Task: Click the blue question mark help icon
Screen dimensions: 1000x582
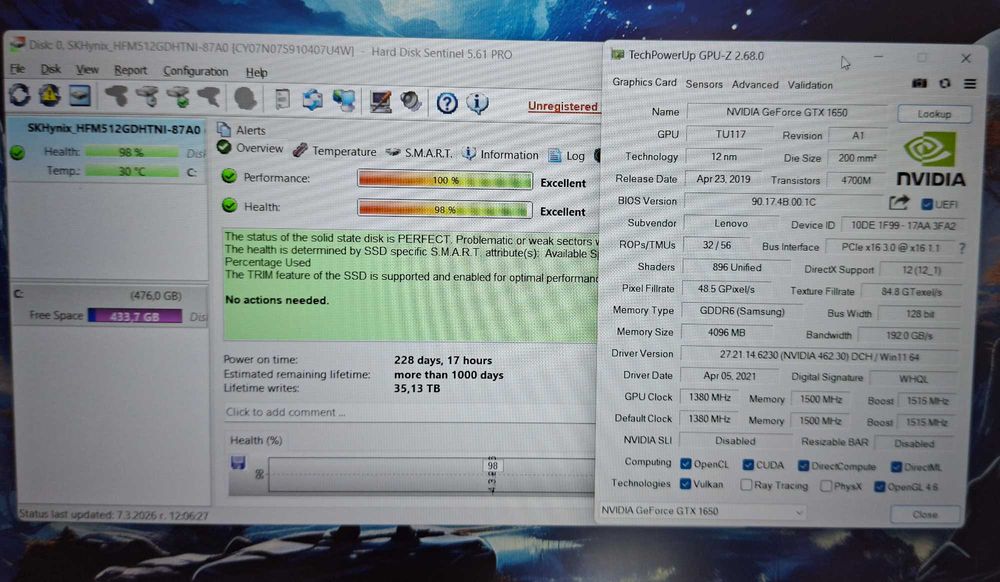Action: pos(447,102)
